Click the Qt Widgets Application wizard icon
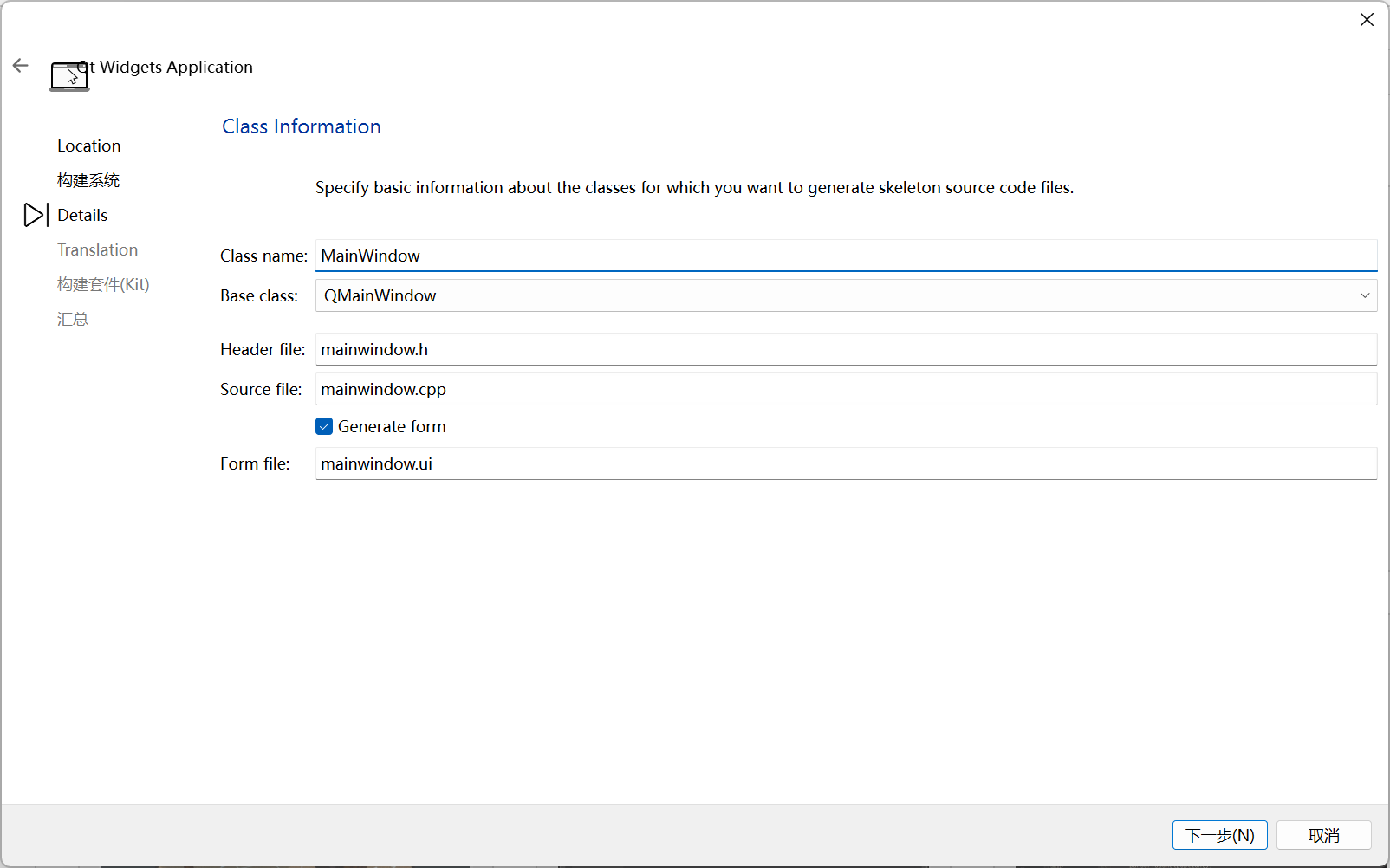The width and height of the screenshot is (1390, 868). pos(69,76)
